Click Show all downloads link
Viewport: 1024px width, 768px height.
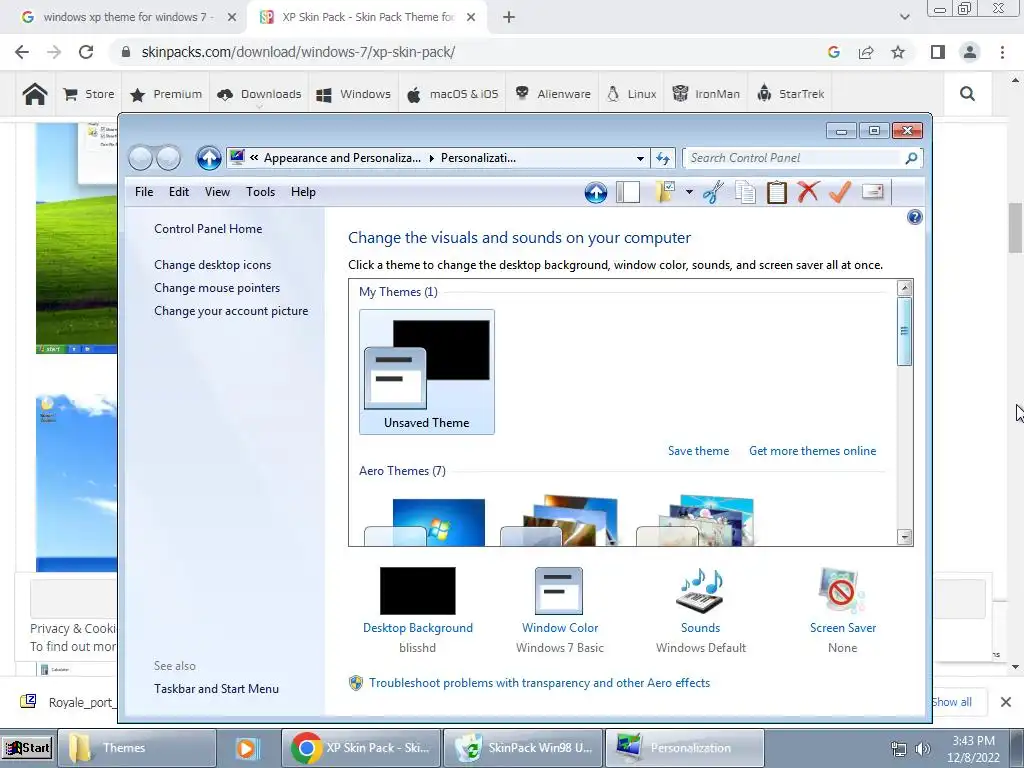tap(951, 702)
